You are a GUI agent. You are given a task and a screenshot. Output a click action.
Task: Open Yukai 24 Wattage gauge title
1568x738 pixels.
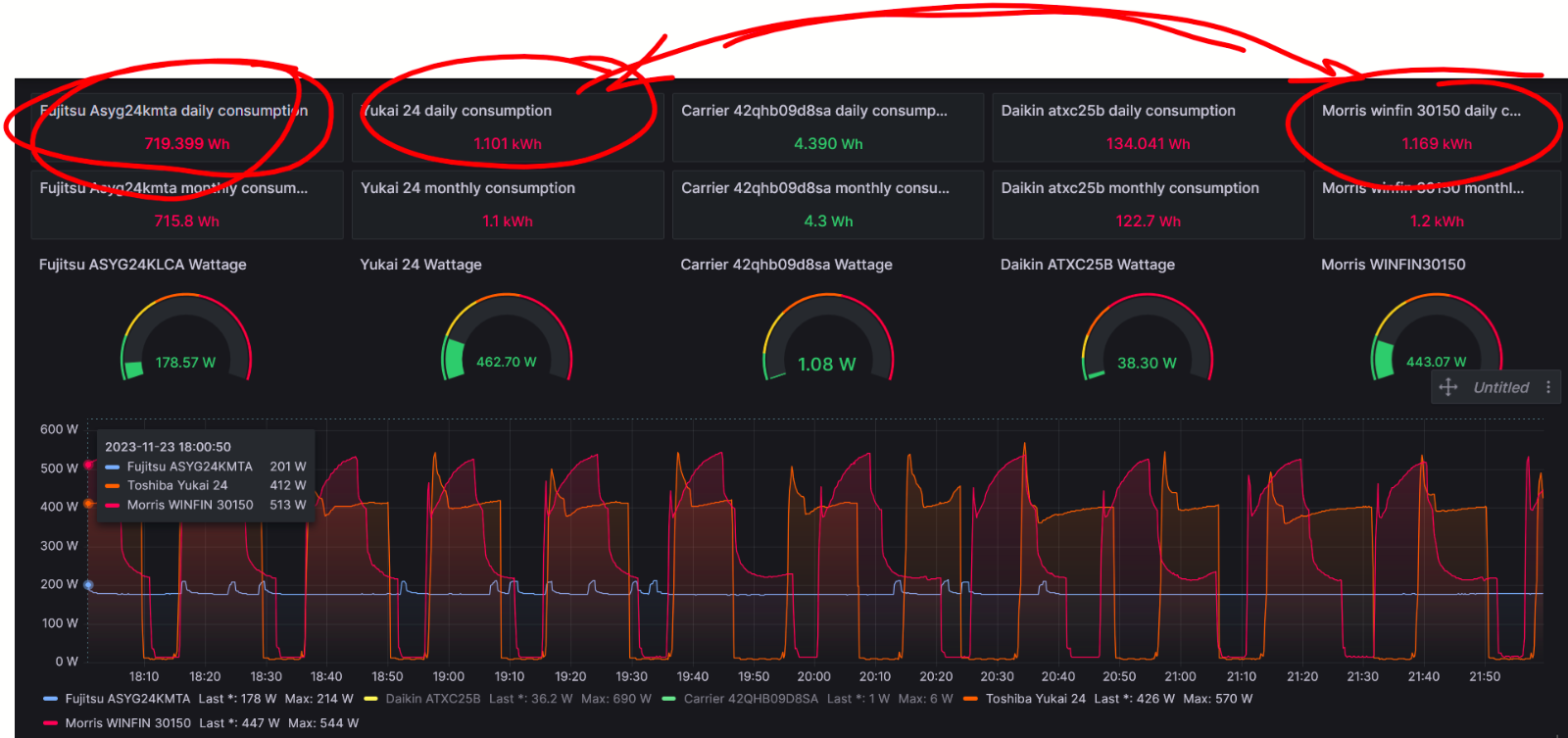coord(420,265)
